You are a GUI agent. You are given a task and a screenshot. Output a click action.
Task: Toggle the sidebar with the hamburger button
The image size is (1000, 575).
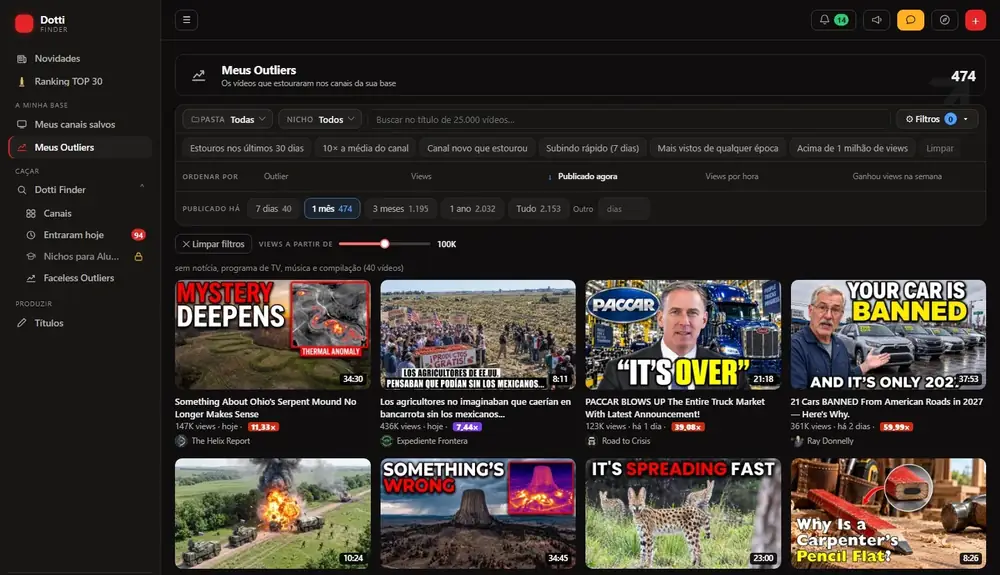click(186, 20)
